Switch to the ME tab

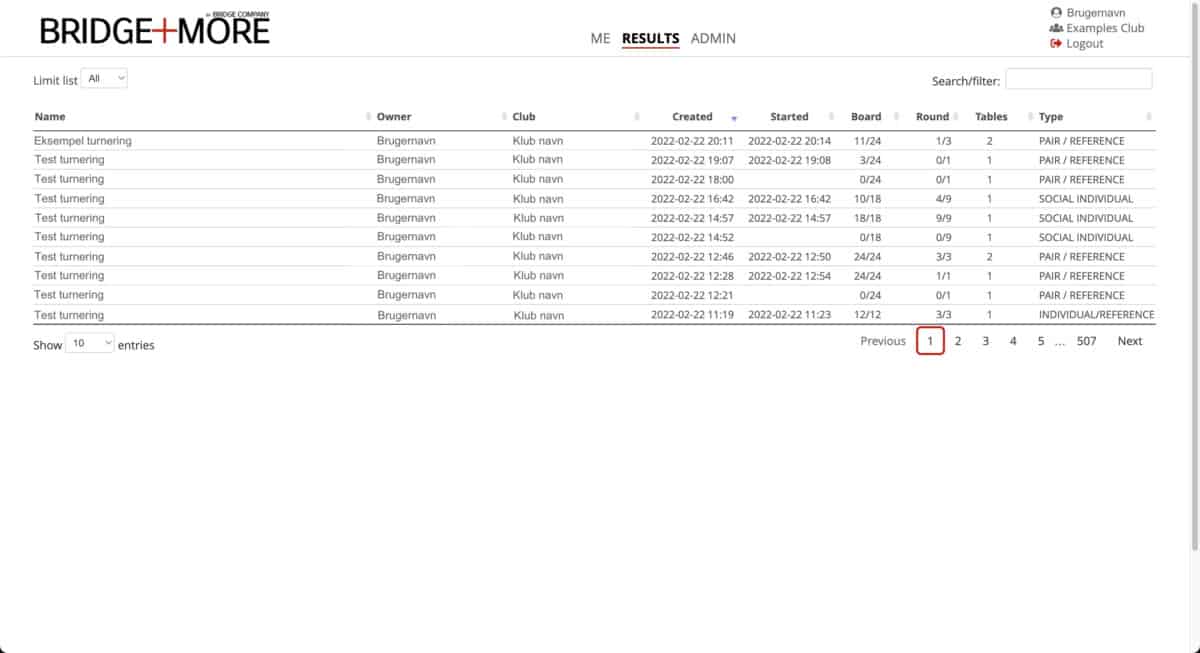pyautogui.click(x=600, y=39)
